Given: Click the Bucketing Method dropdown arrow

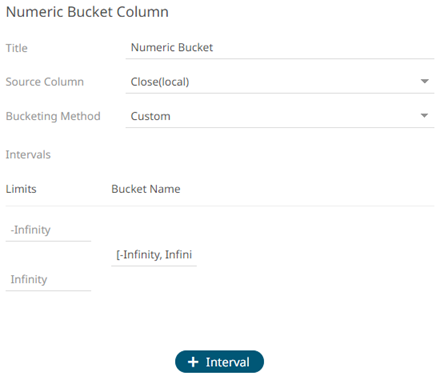Looking at the screenshot, I should click(424, 116).
